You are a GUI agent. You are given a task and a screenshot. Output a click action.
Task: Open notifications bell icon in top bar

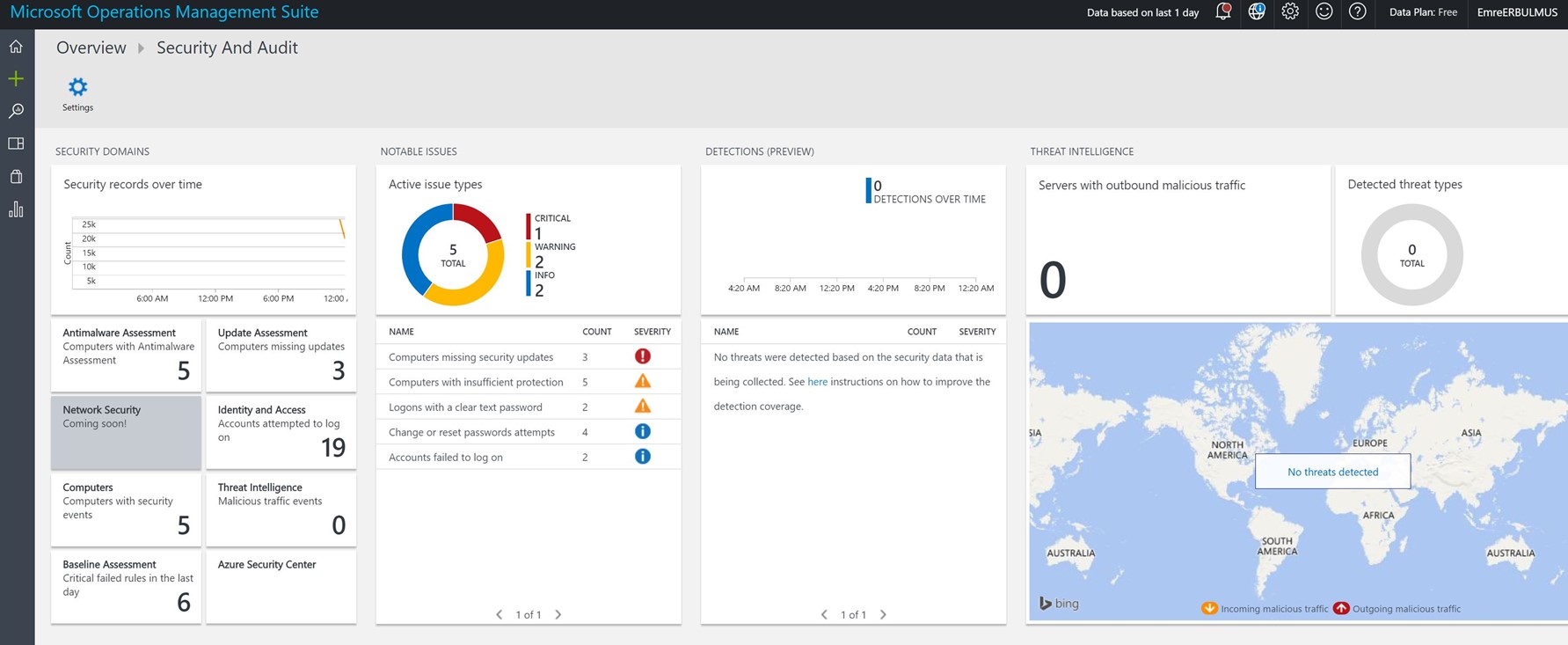tap(1223, 11)
